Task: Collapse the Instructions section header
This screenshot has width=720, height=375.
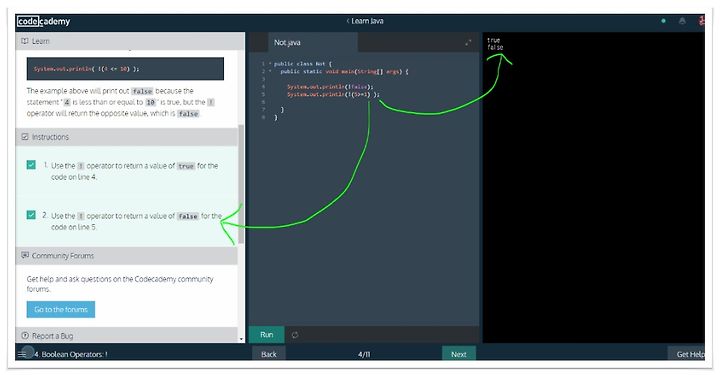Action: [127, 137]
